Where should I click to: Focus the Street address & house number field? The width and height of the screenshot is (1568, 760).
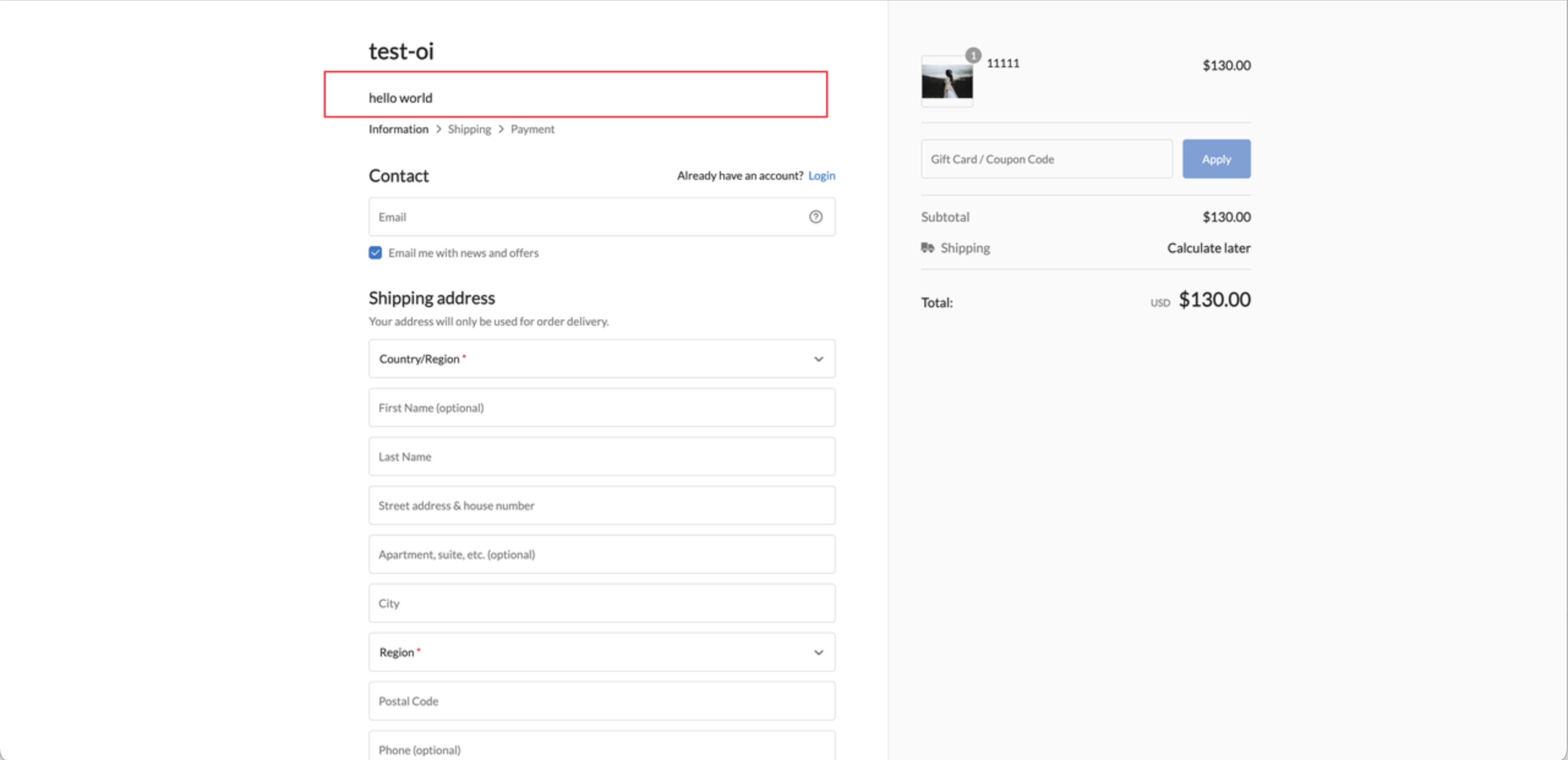[601, 505]
